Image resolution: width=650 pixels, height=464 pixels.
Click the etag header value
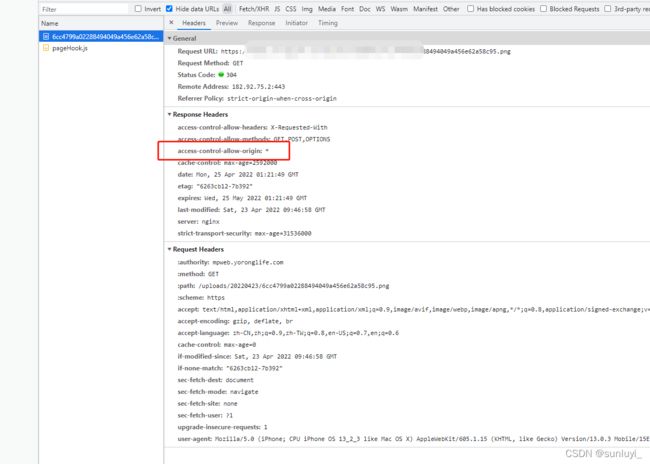224,186
